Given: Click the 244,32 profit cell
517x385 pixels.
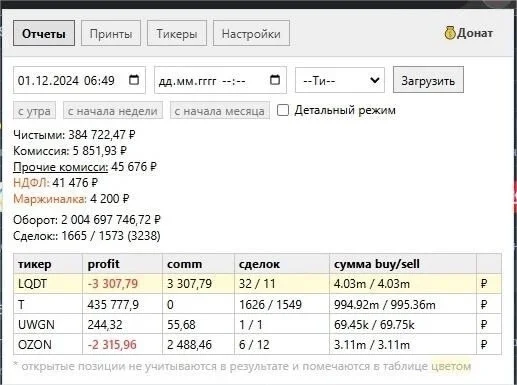Looking at the screenshot, I should click(x=122, y=324).
